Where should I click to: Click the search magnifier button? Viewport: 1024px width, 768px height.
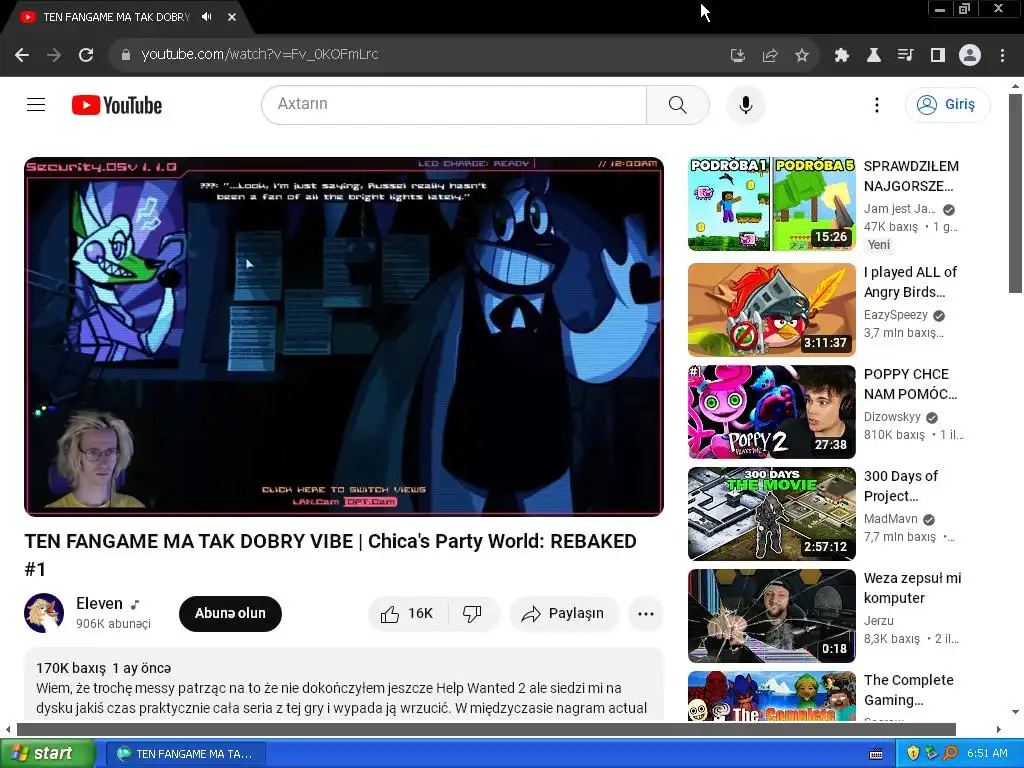(x=678, y=104)
